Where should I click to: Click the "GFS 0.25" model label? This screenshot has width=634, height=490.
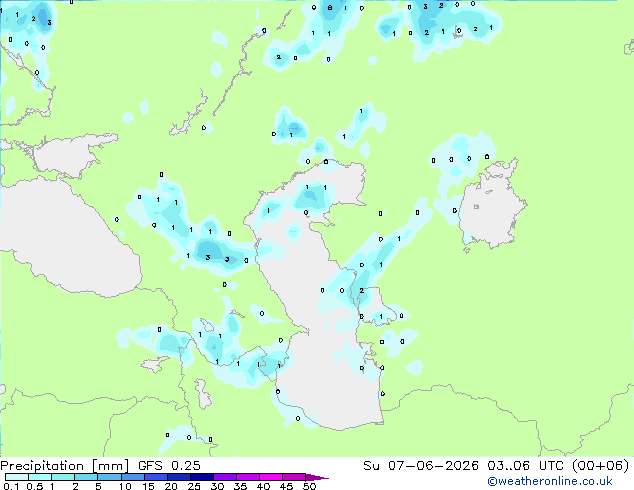pos(169,466)
